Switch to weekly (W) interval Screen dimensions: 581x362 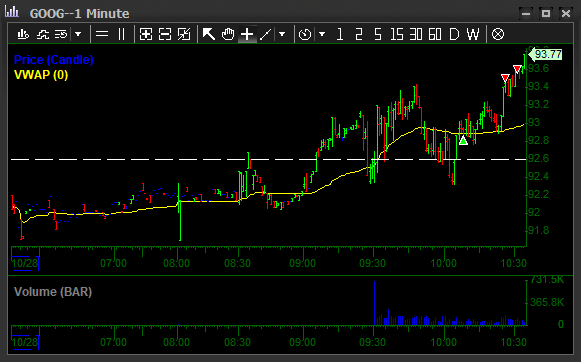[x=473, y=34]
